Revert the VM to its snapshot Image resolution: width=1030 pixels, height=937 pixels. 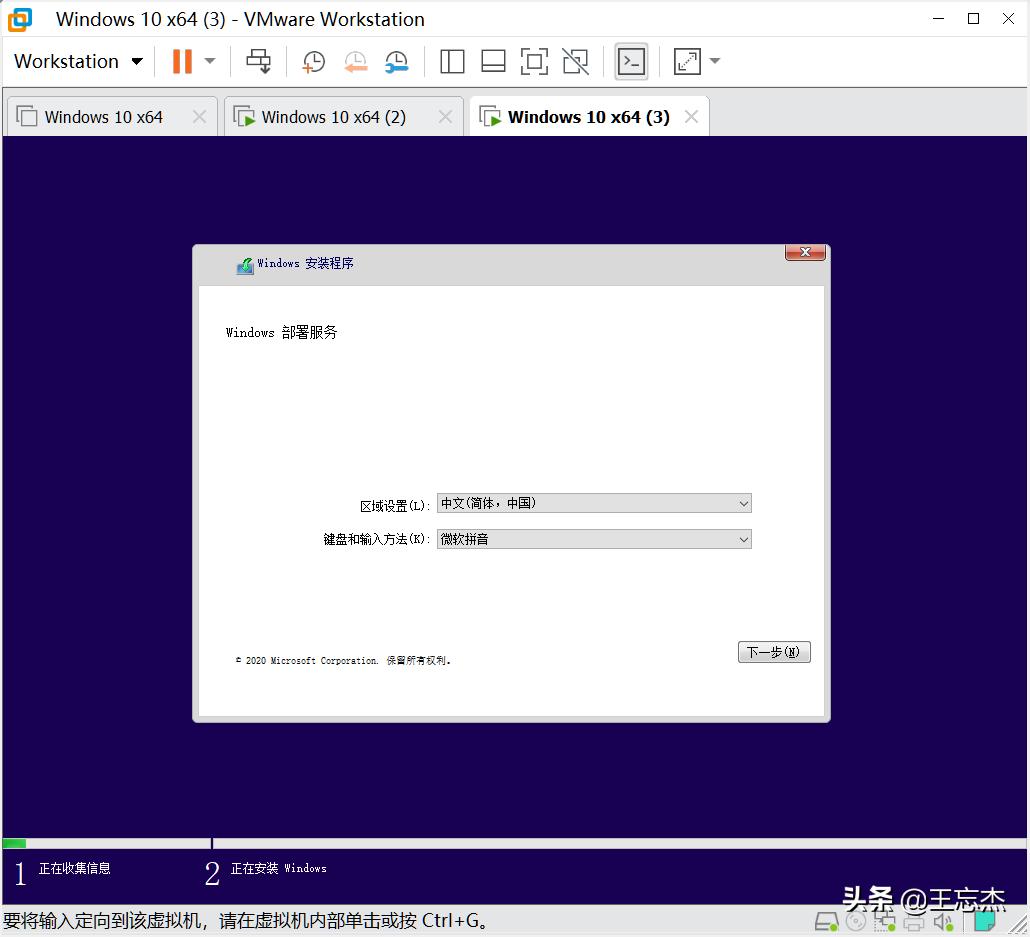click(x=355, y=61)
